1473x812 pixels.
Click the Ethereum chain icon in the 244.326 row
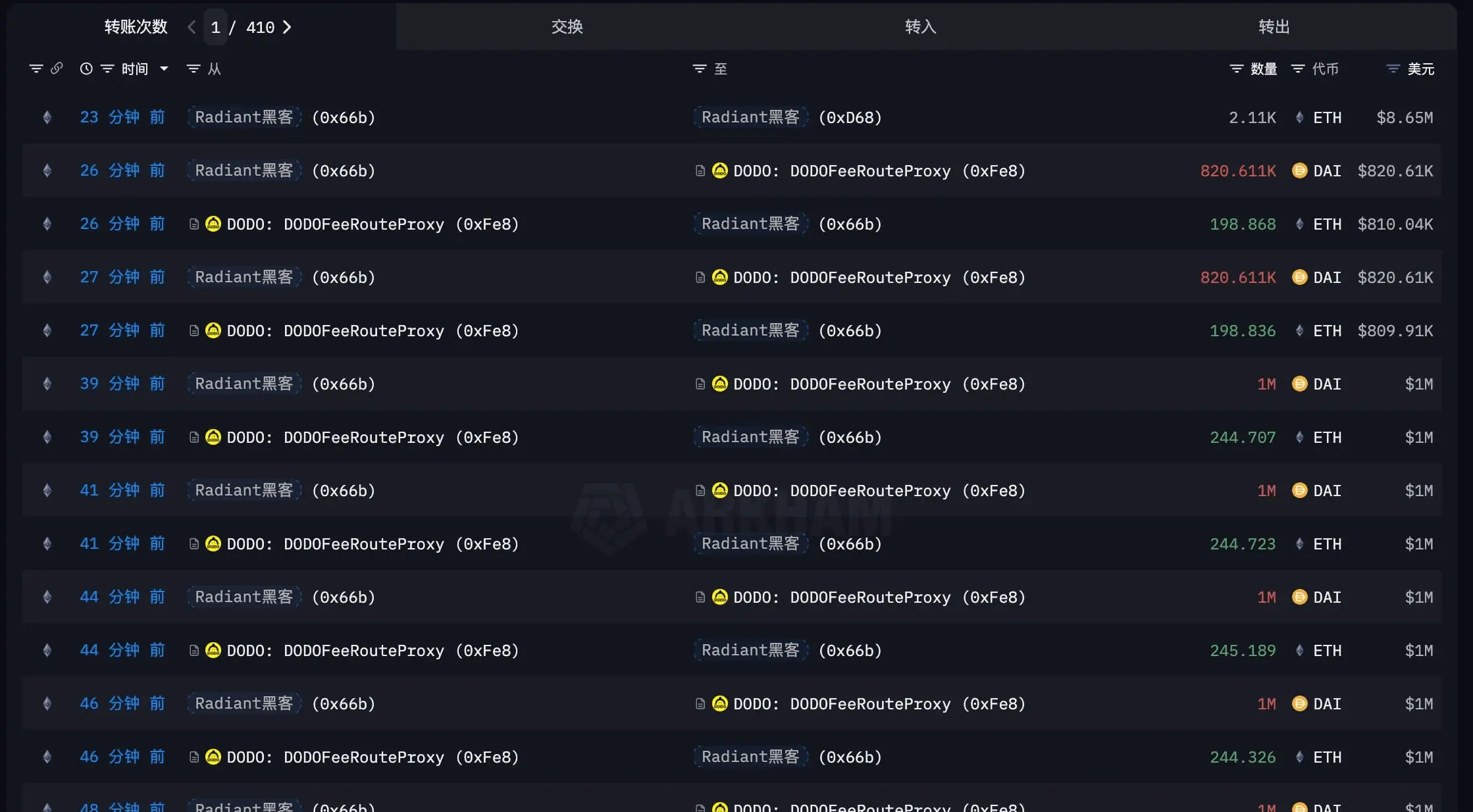coord(47,757)
